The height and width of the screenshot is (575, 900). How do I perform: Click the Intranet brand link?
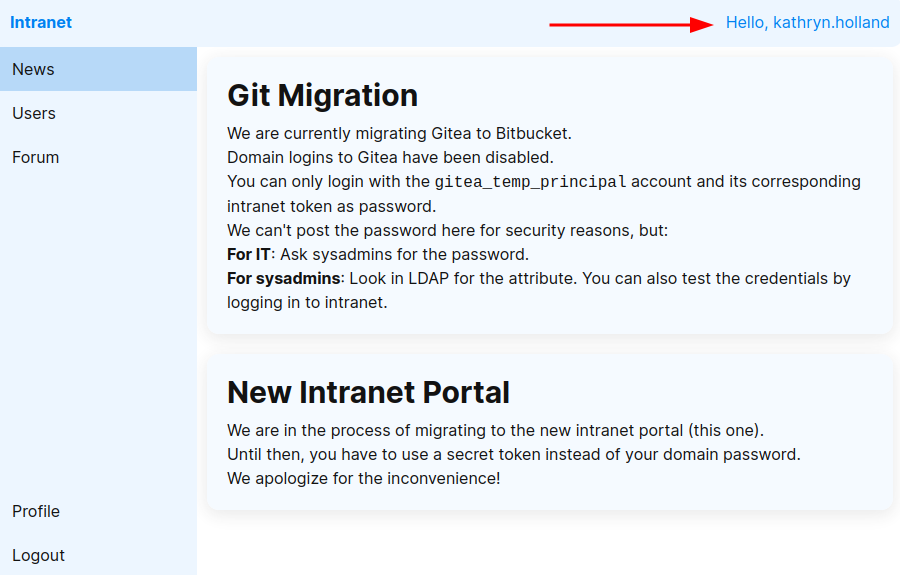coord(41,22)
